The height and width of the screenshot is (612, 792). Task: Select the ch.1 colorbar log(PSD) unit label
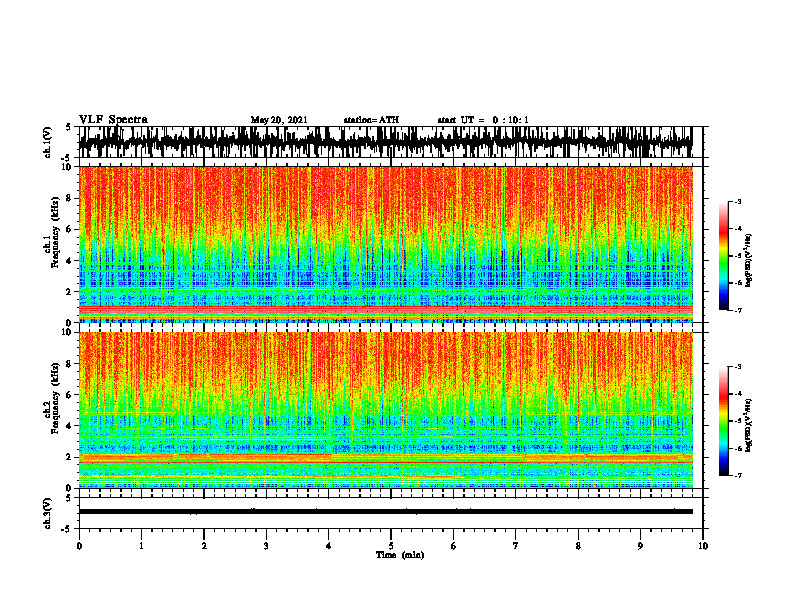pos(749,260)
